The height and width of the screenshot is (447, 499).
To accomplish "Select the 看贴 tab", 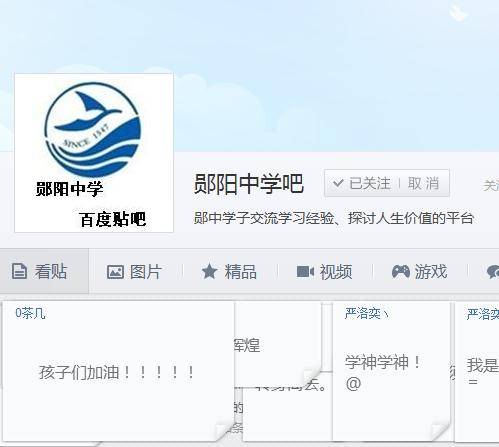I will click(44, 271).
